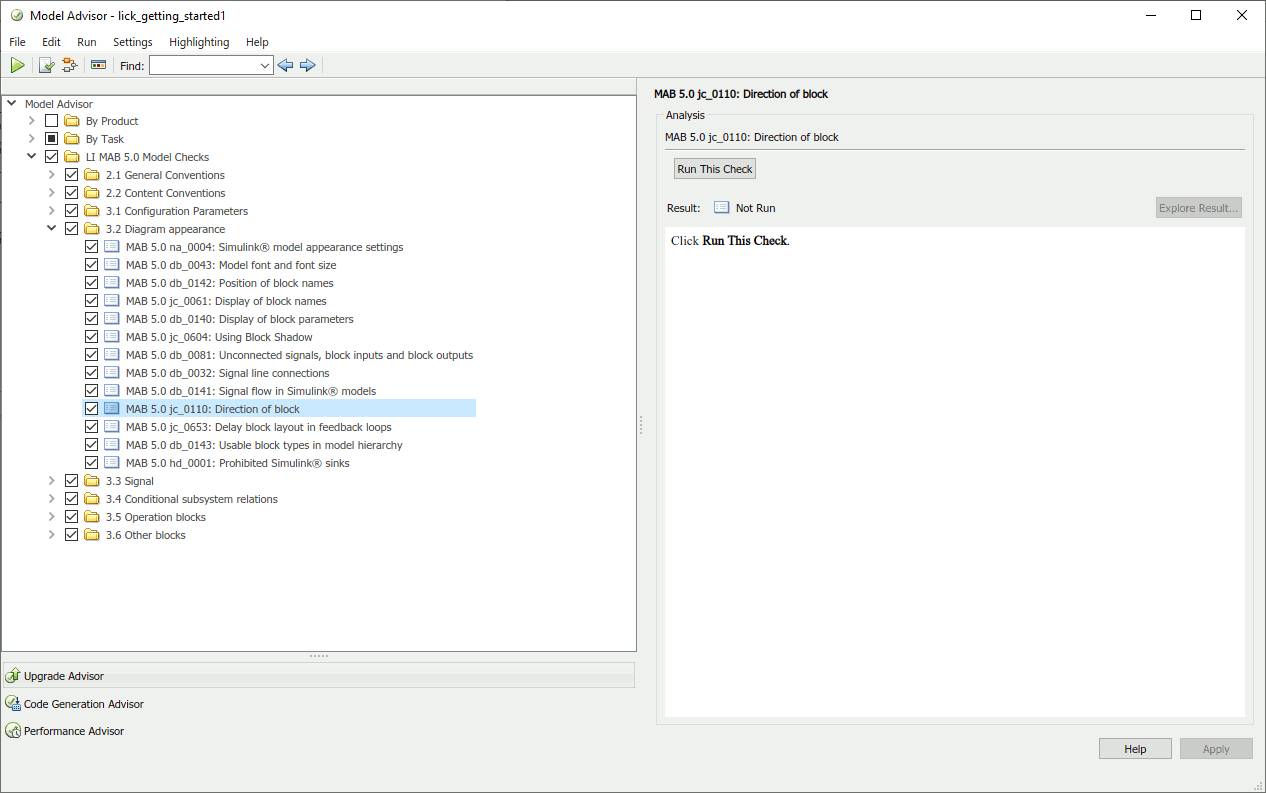Image resolution: width=1266 pixels, height=793 pixels.
Task: Collapse the Model Advisor root node
Action: coord(11,103)
